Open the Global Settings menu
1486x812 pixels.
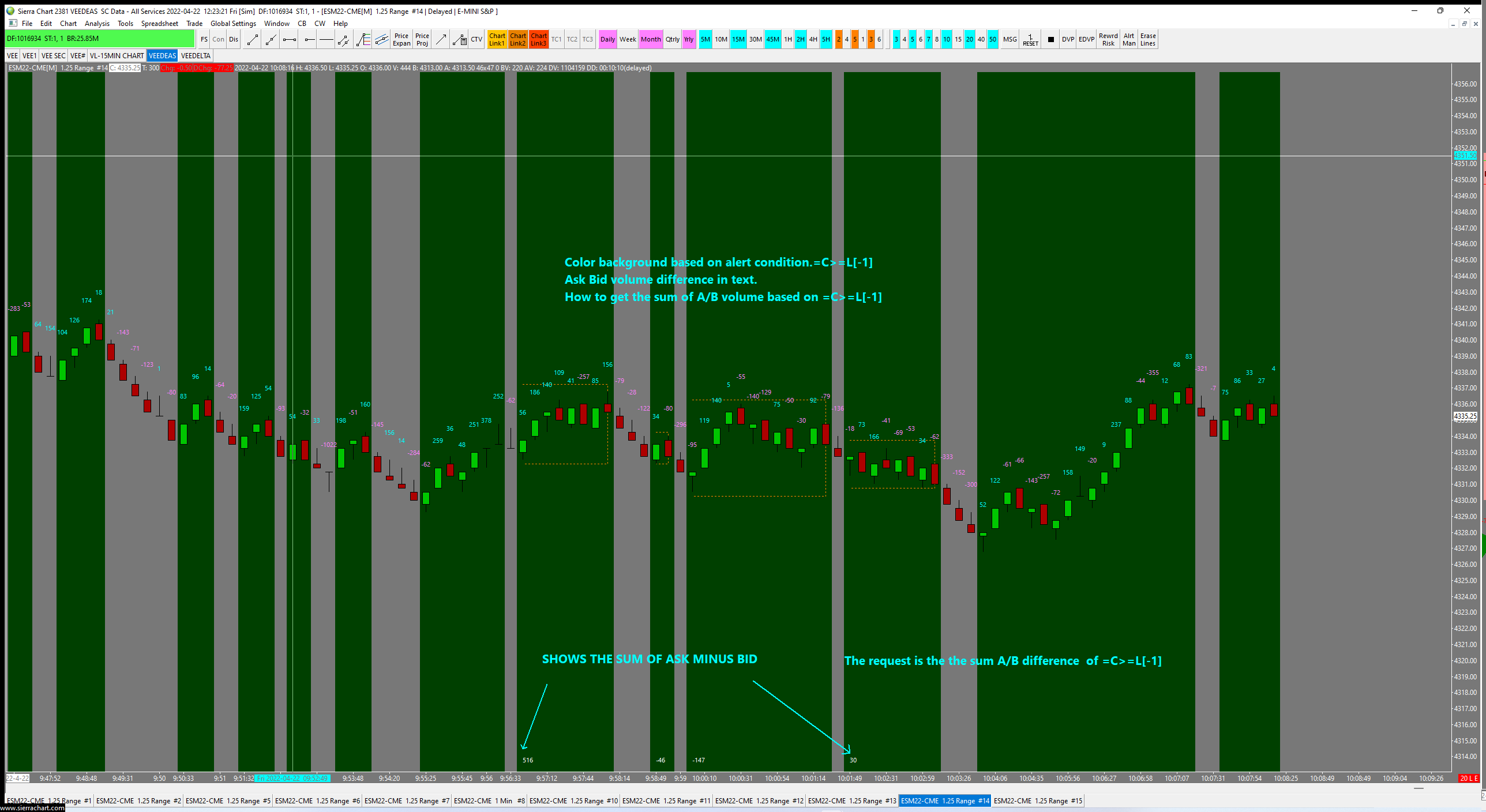tap(232, 24)
